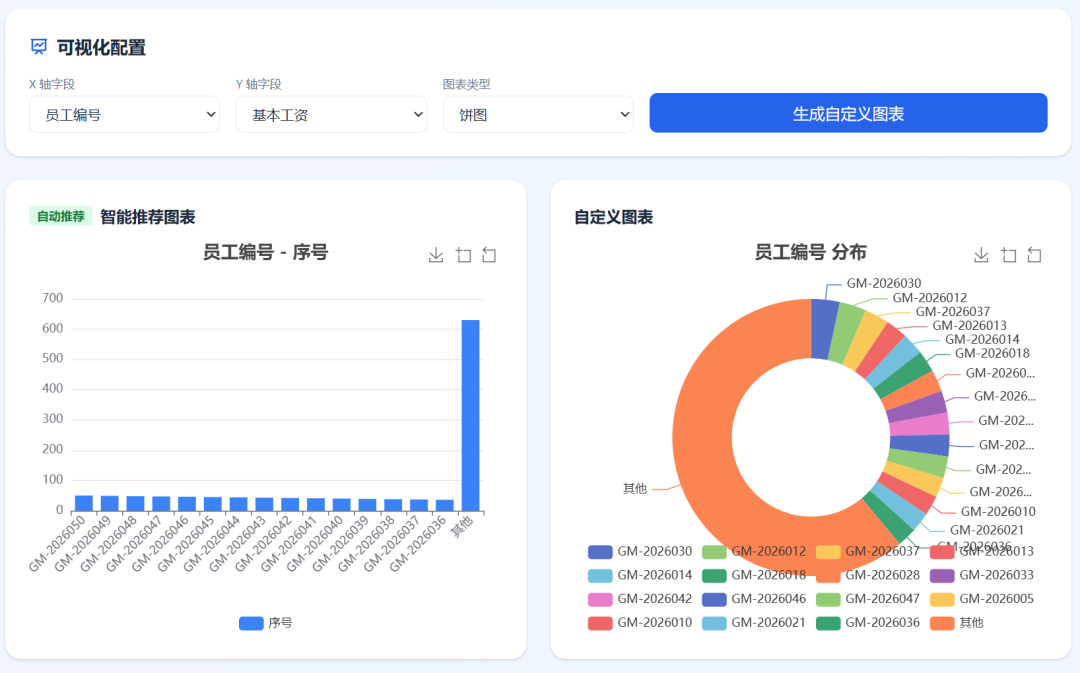Click GM-2026021 light blue legend swatch
Screen dimensions: 1080x673
[714, 623]
